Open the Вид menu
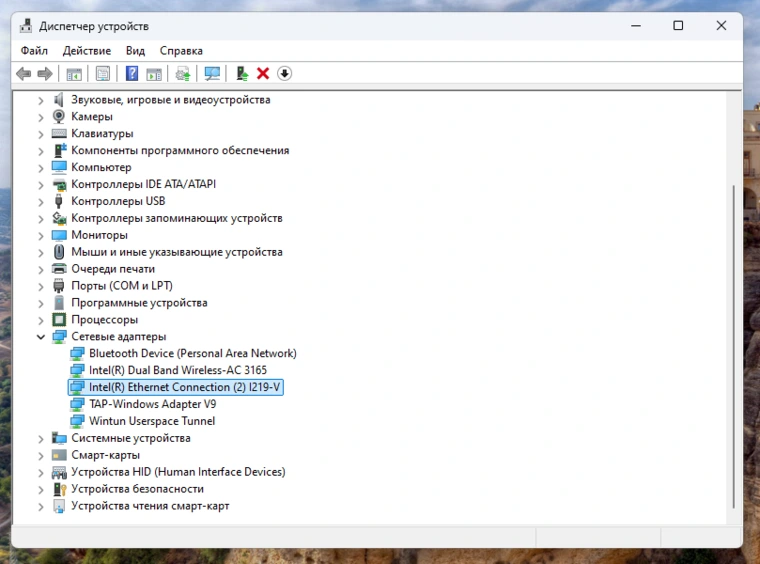This screenshot has width=760, height=564. (135, 50)
